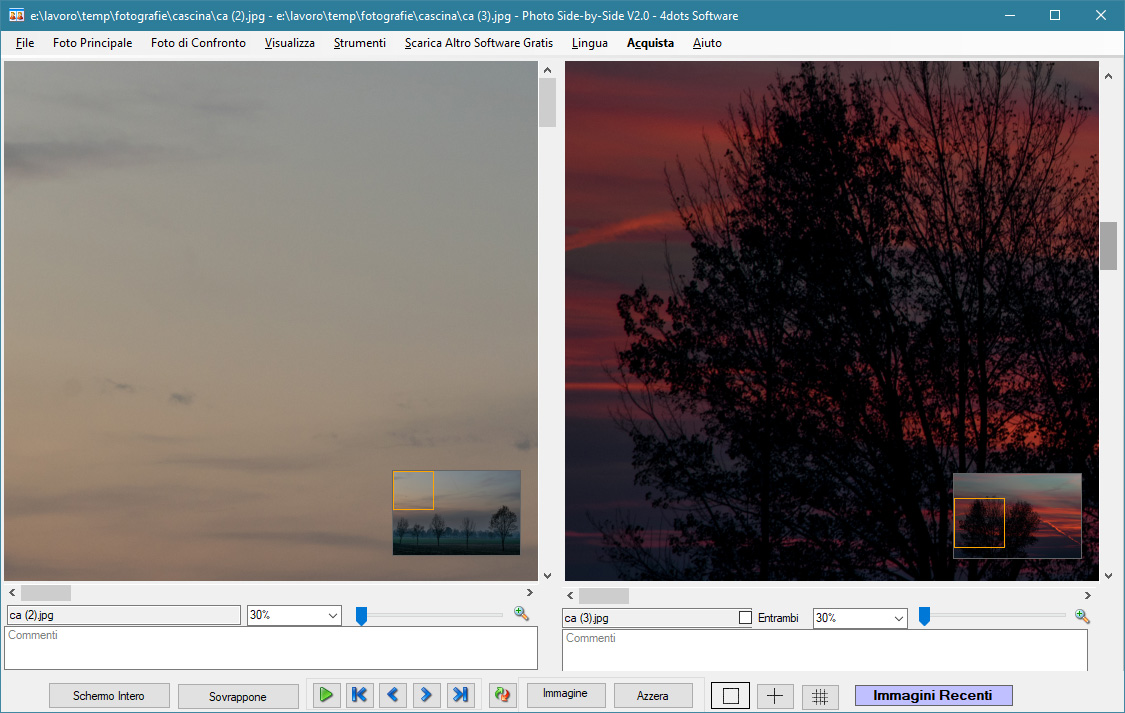Jump to last image with skip-forward icon
Screen dimensions: 1125x713
[460, 695]
